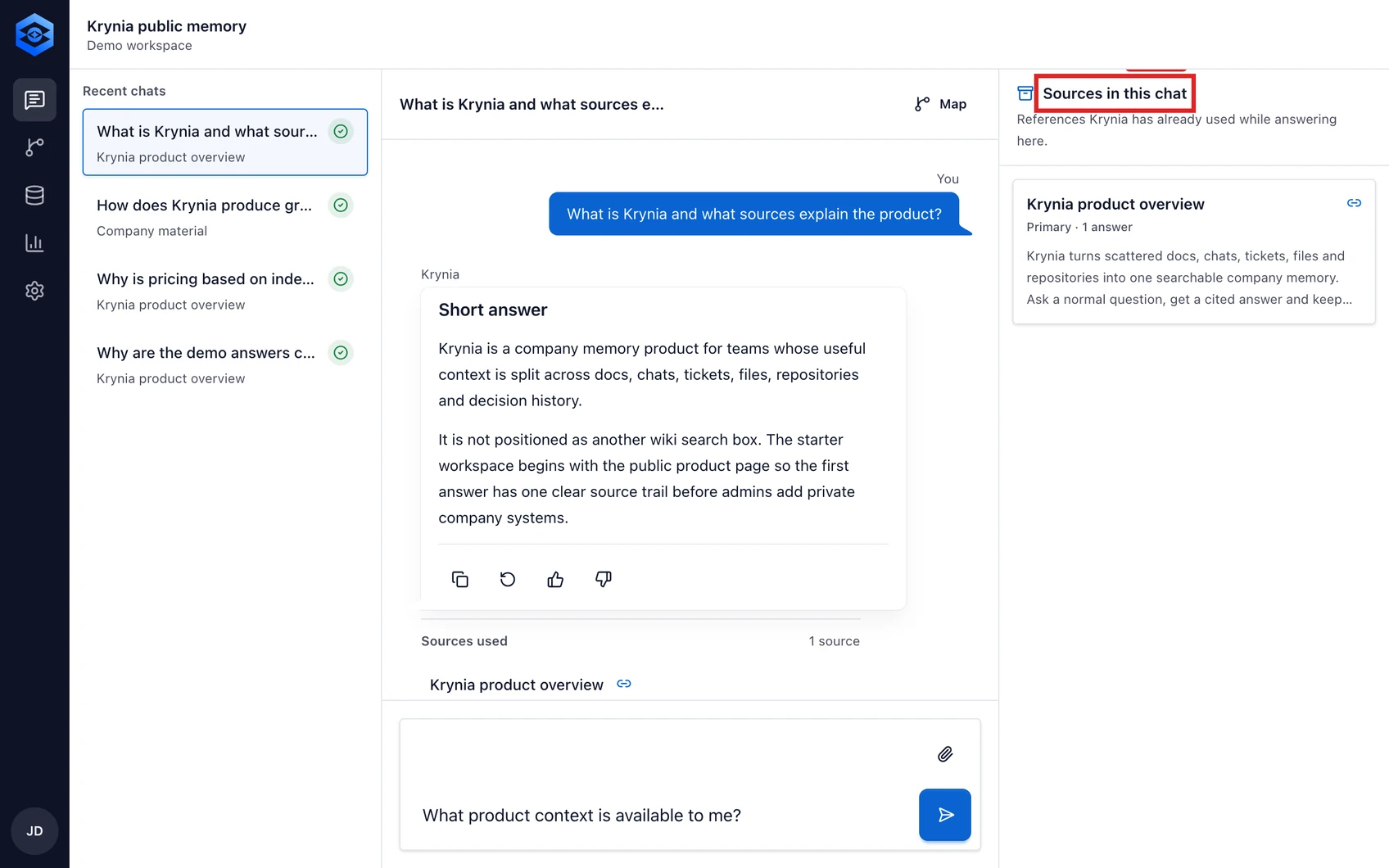
Task: Click 'Company material' subtitle in recent chats
Action: point(152,231)
